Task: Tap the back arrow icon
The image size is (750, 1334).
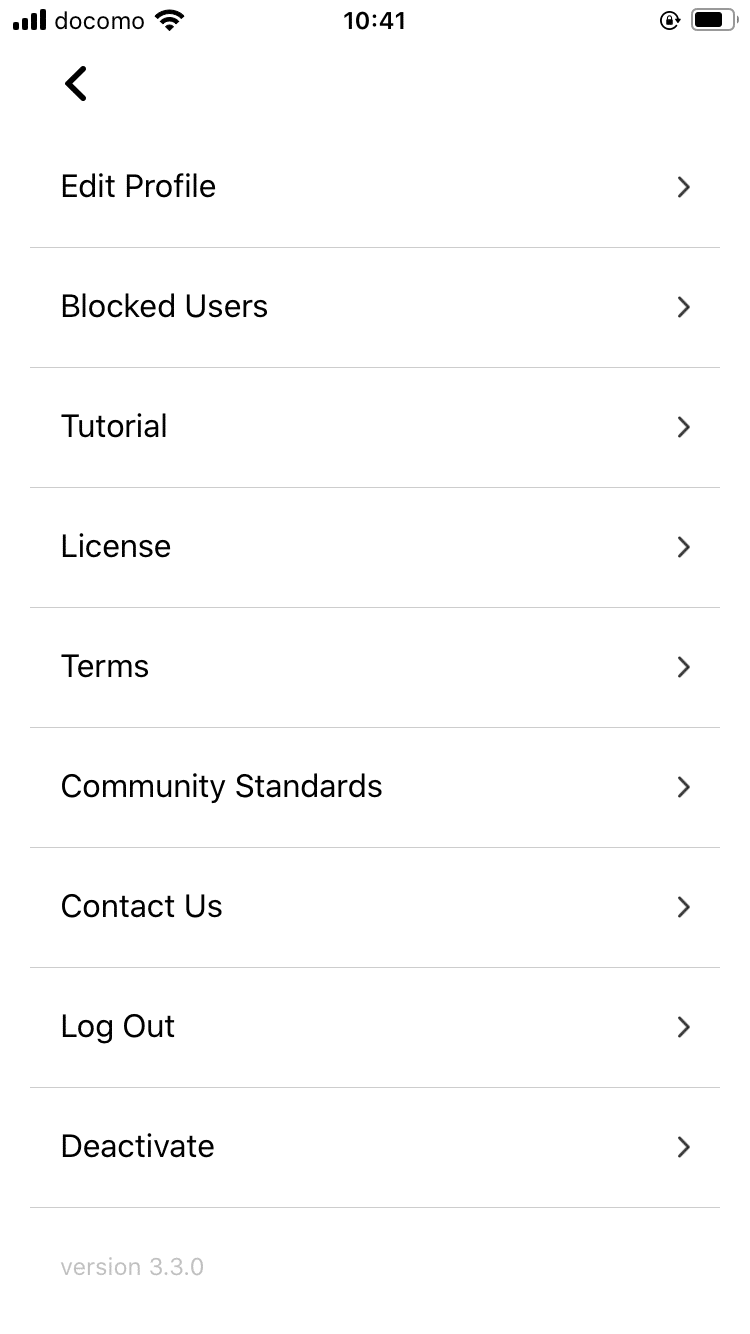Action: coord(76,84)
